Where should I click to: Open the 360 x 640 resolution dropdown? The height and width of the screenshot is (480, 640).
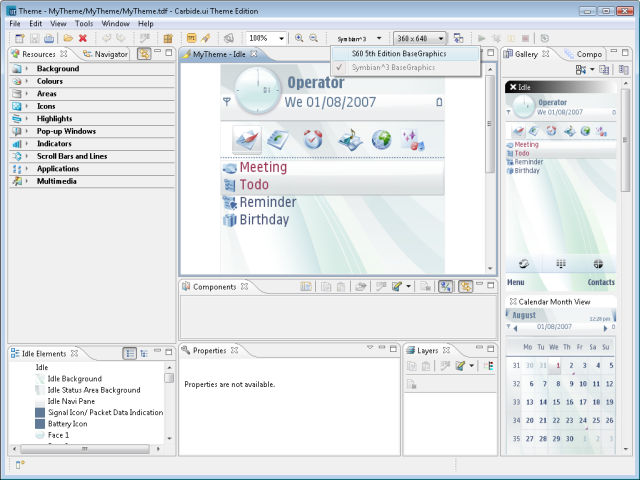click(x=441, y=38)
